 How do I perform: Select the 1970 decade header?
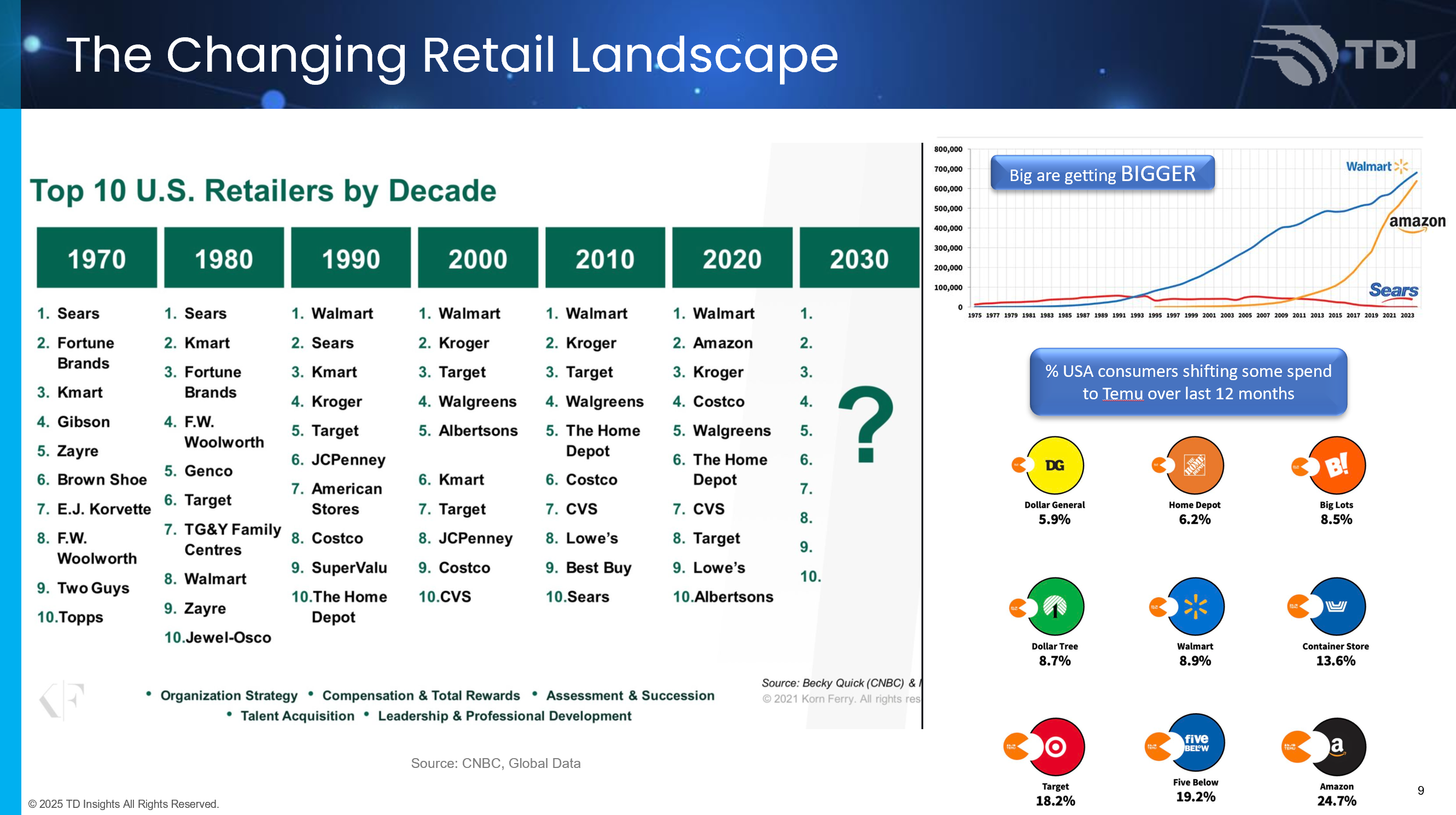pos(97,258)
